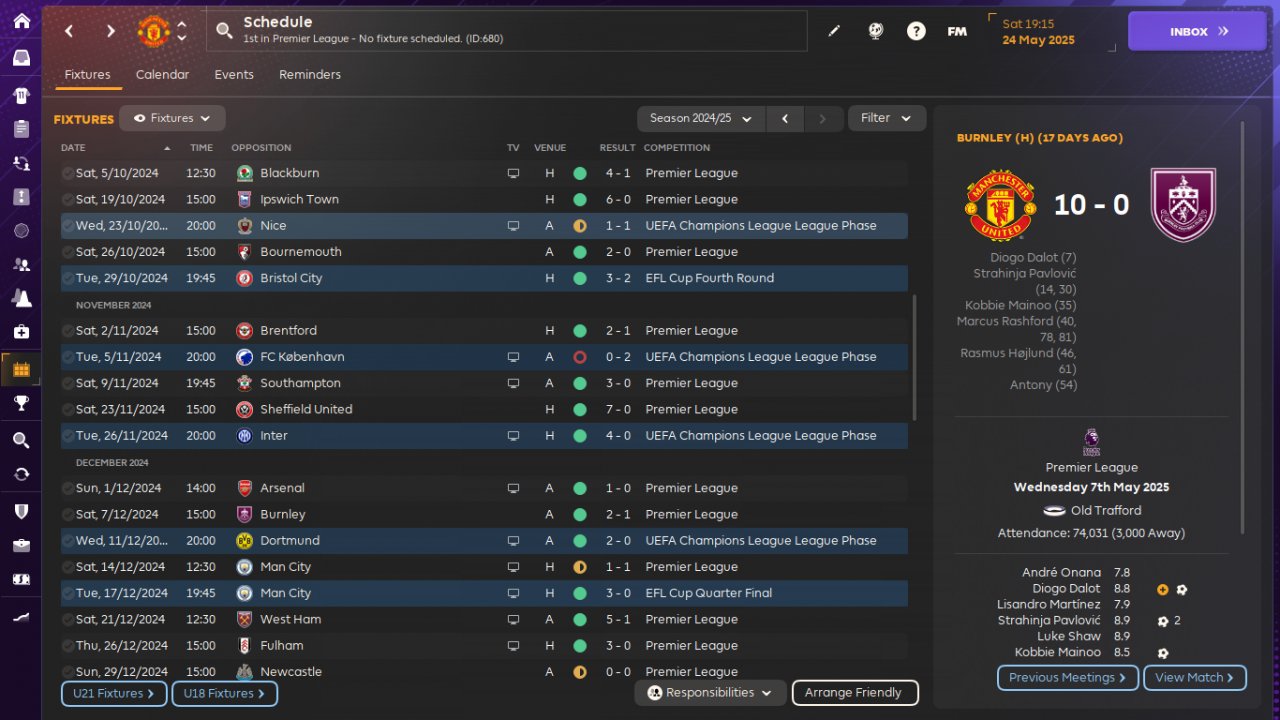Open the trophy Competitions icon in the sidebar
This screenshot has width=1280, height=720.
coord(21,403)
